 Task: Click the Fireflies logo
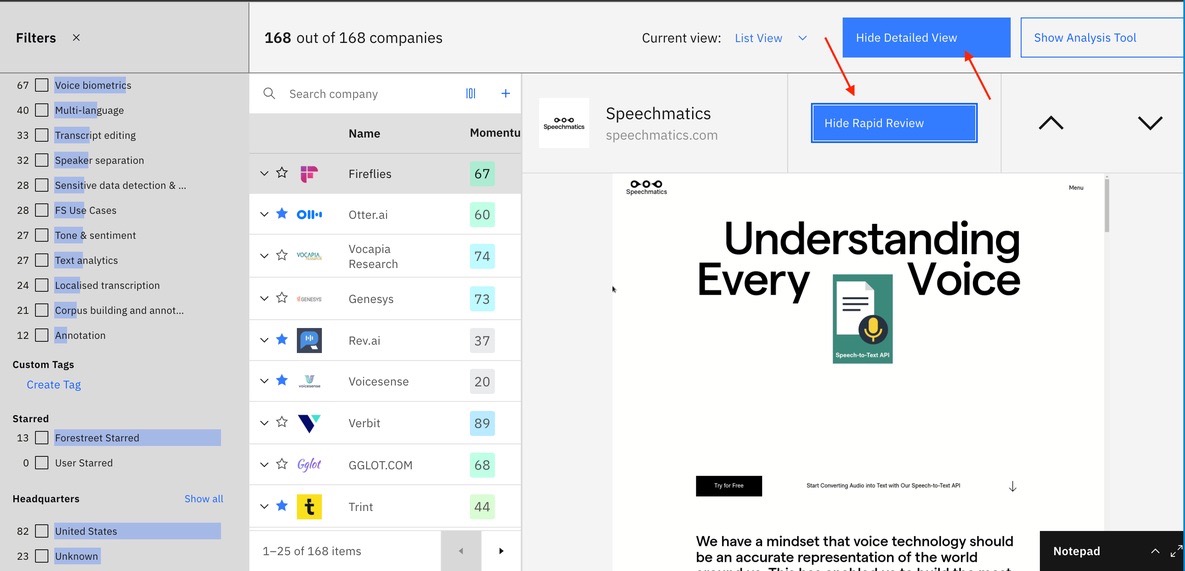point(309,174)
